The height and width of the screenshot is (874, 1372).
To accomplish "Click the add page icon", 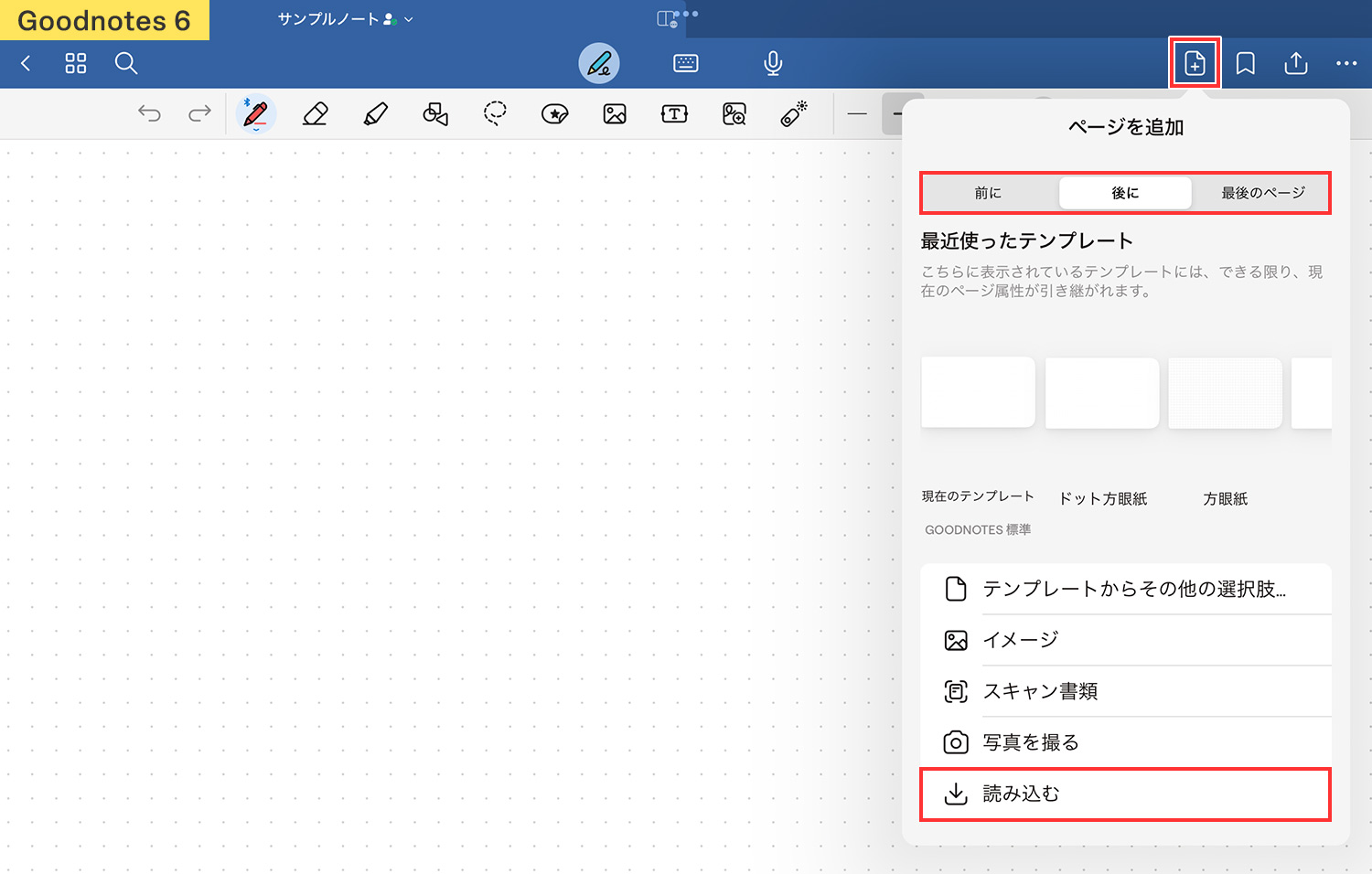I will (1195, 63).
